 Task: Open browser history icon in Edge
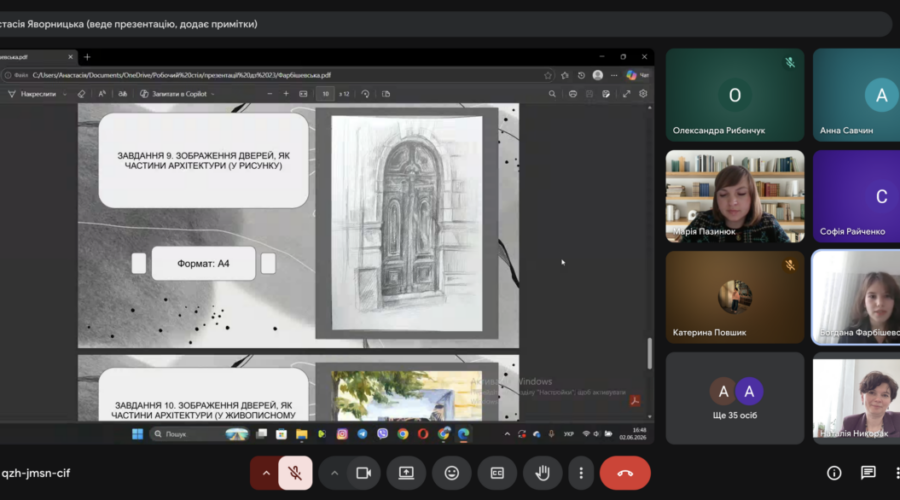pyautogui.click(x=581, y=75)
